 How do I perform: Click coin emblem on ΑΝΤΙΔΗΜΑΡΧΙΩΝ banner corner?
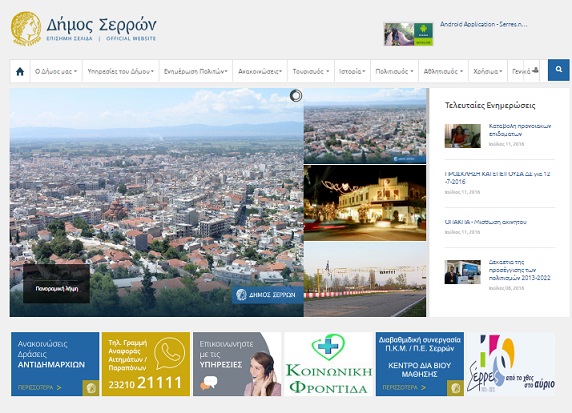[x=90, y=388]
